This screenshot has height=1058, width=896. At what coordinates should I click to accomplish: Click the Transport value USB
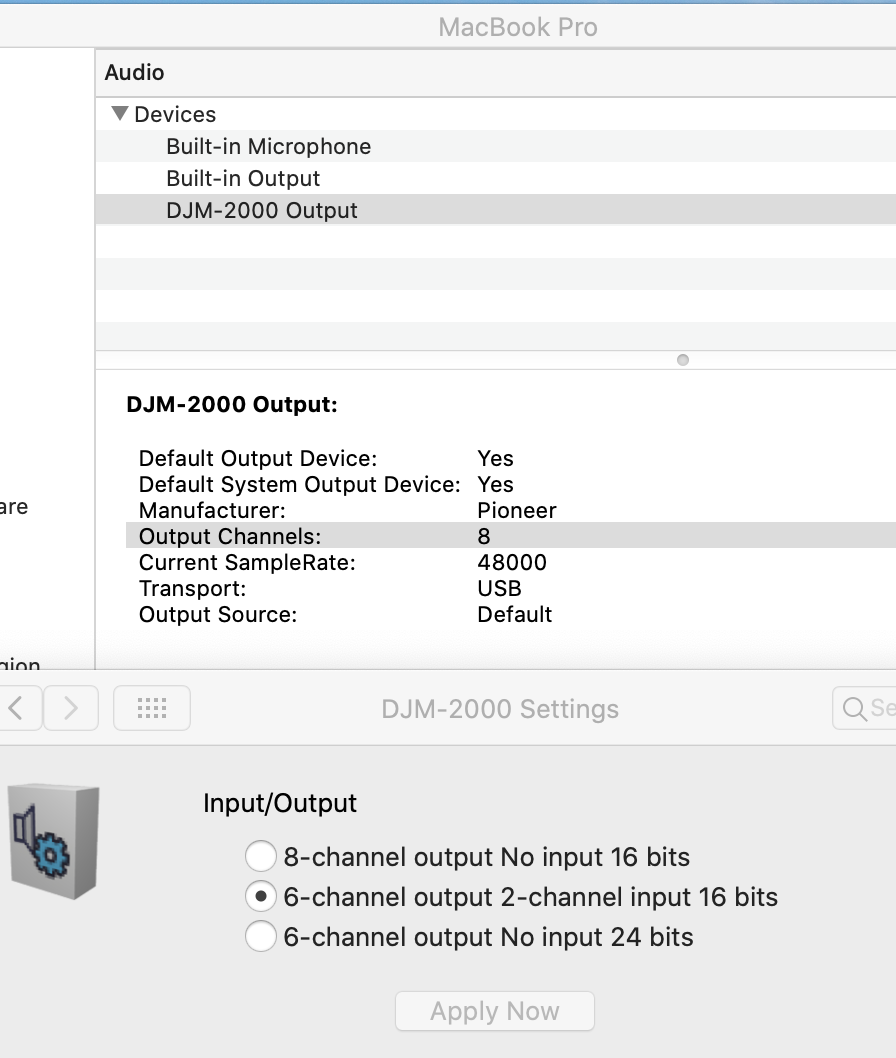499,588
